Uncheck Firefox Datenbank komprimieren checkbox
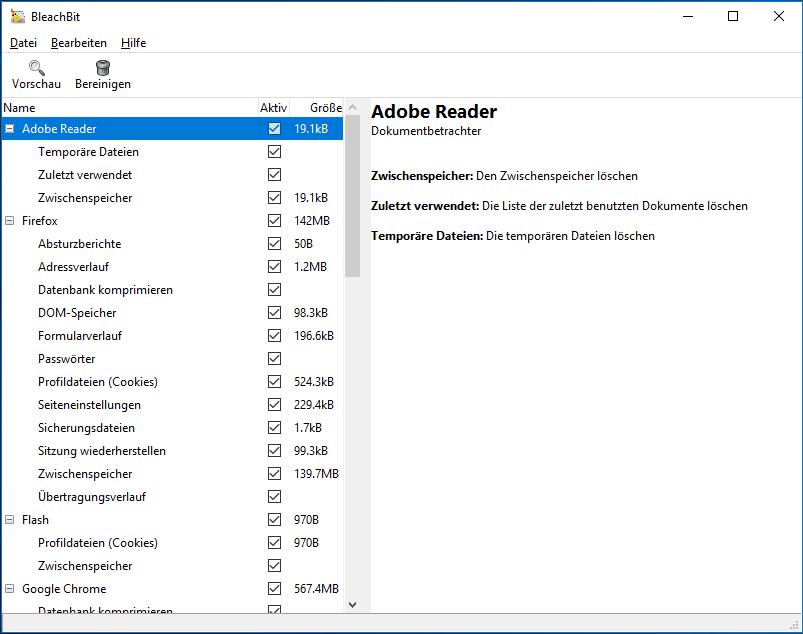803x634 pixels. click(274, 290)
